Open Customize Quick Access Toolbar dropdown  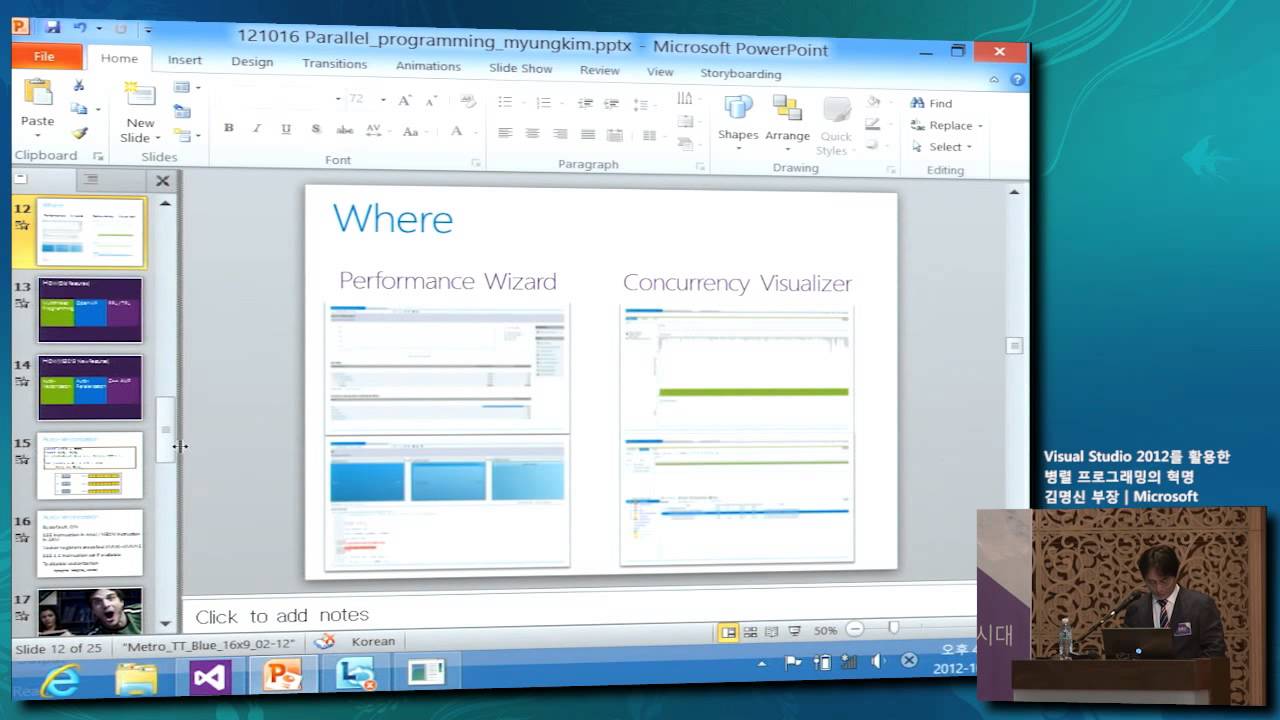click(x=148, y=30)
